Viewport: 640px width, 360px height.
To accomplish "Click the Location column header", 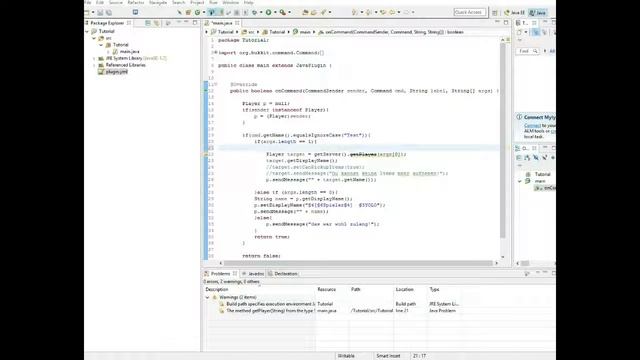I will click(x=410, y=289).
